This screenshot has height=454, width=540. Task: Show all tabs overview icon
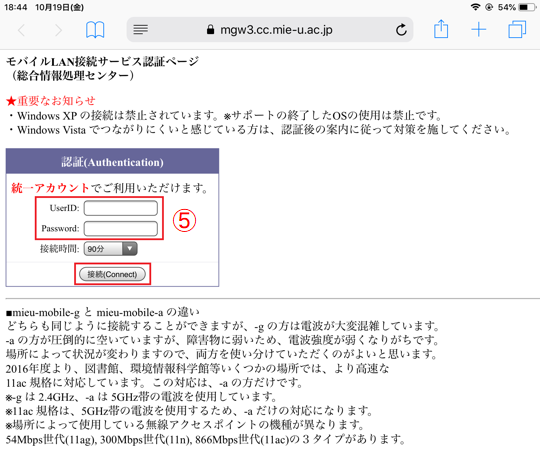(x=517, y=29)
